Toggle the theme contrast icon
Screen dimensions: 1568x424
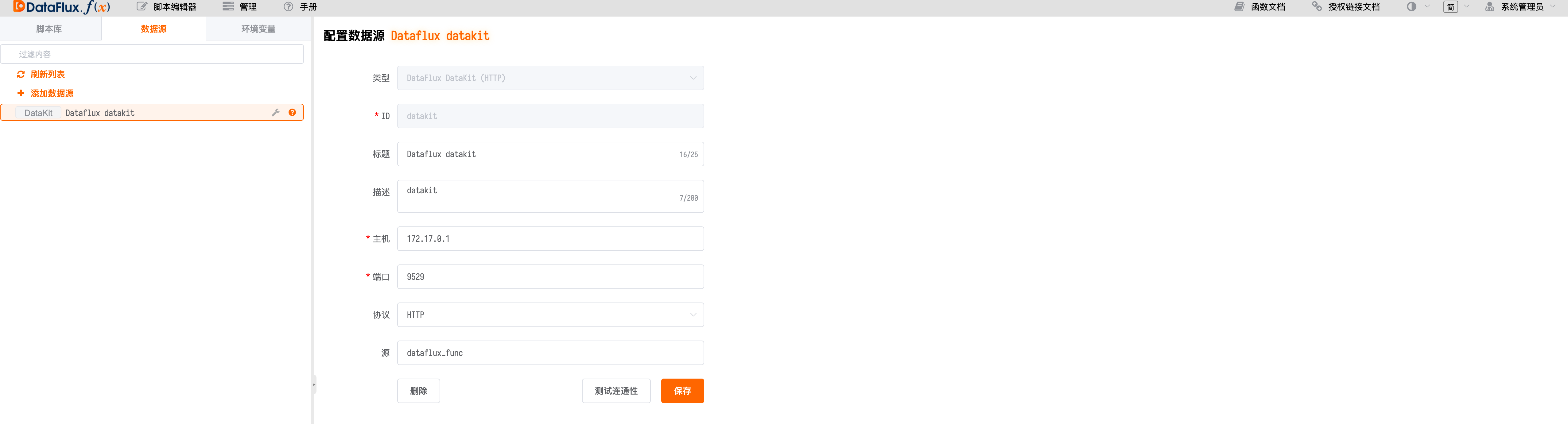point(1411,7)
